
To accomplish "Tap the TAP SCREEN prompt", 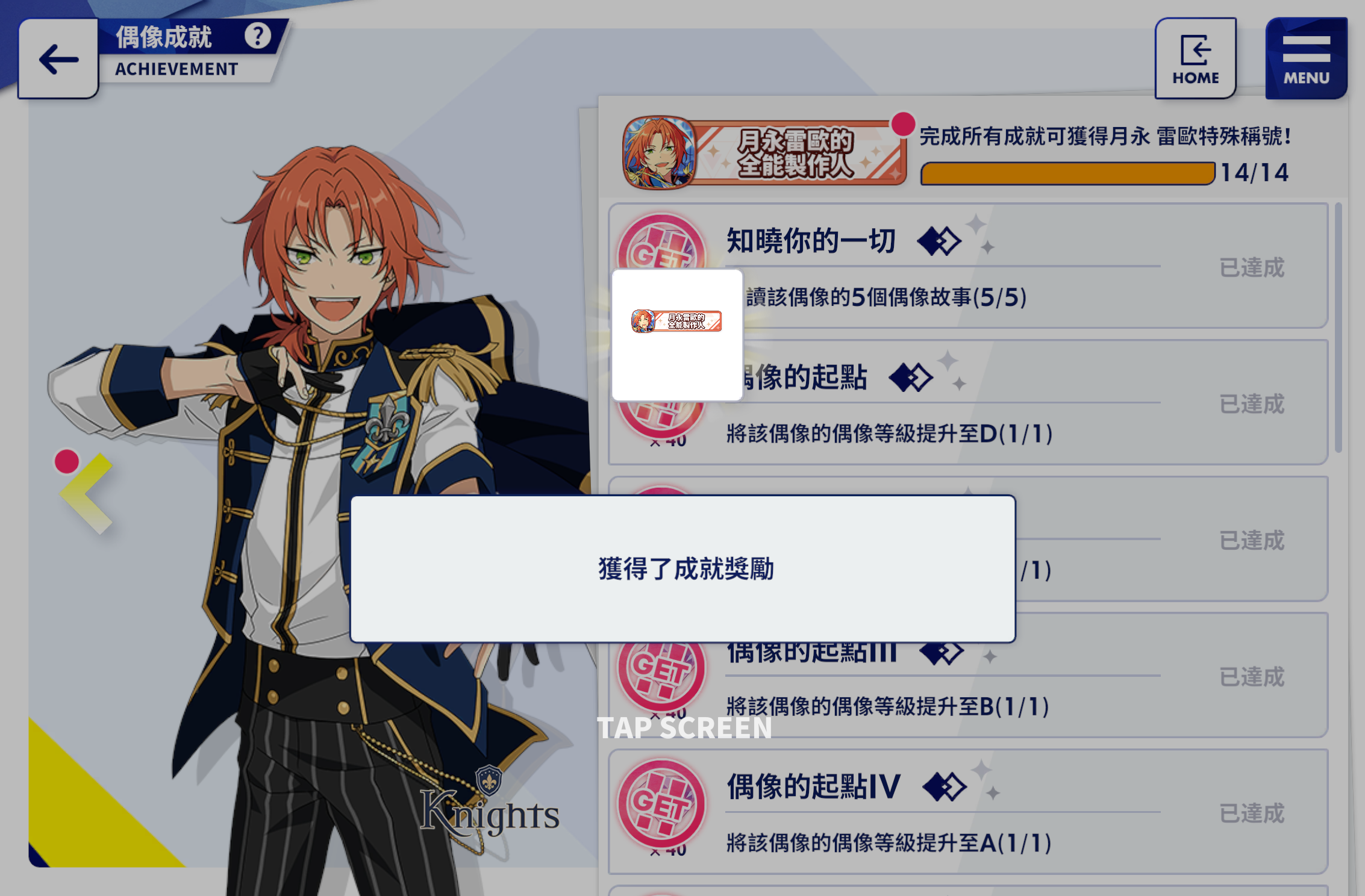I will coord(684,728).
